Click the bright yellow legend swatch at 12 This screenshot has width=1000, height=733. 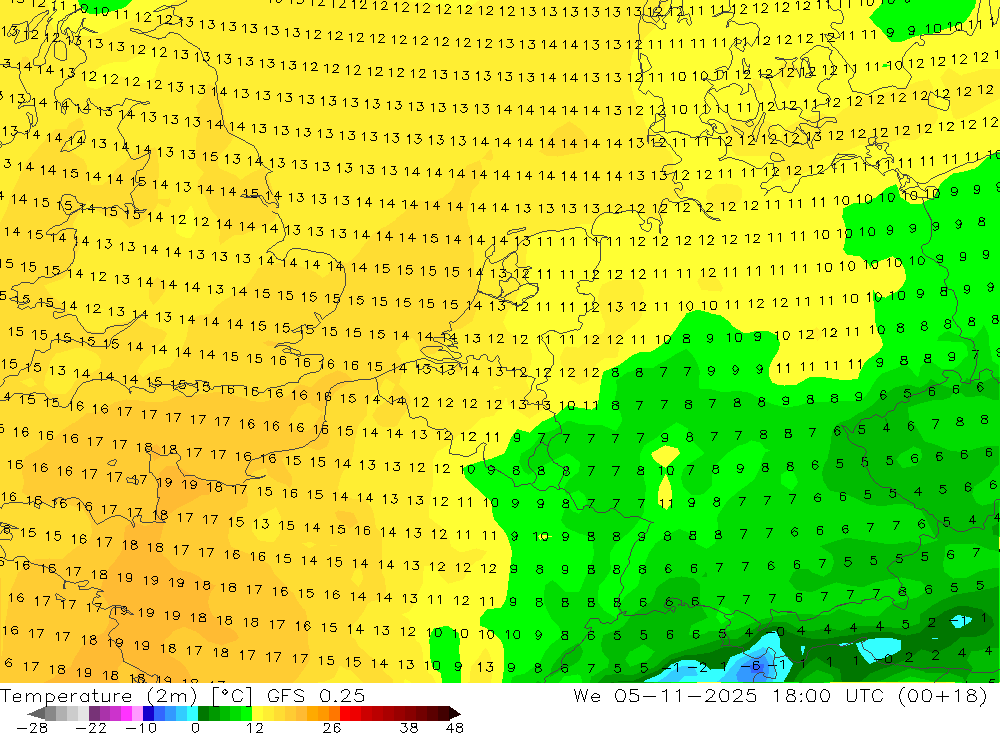(x=257, y=713)
